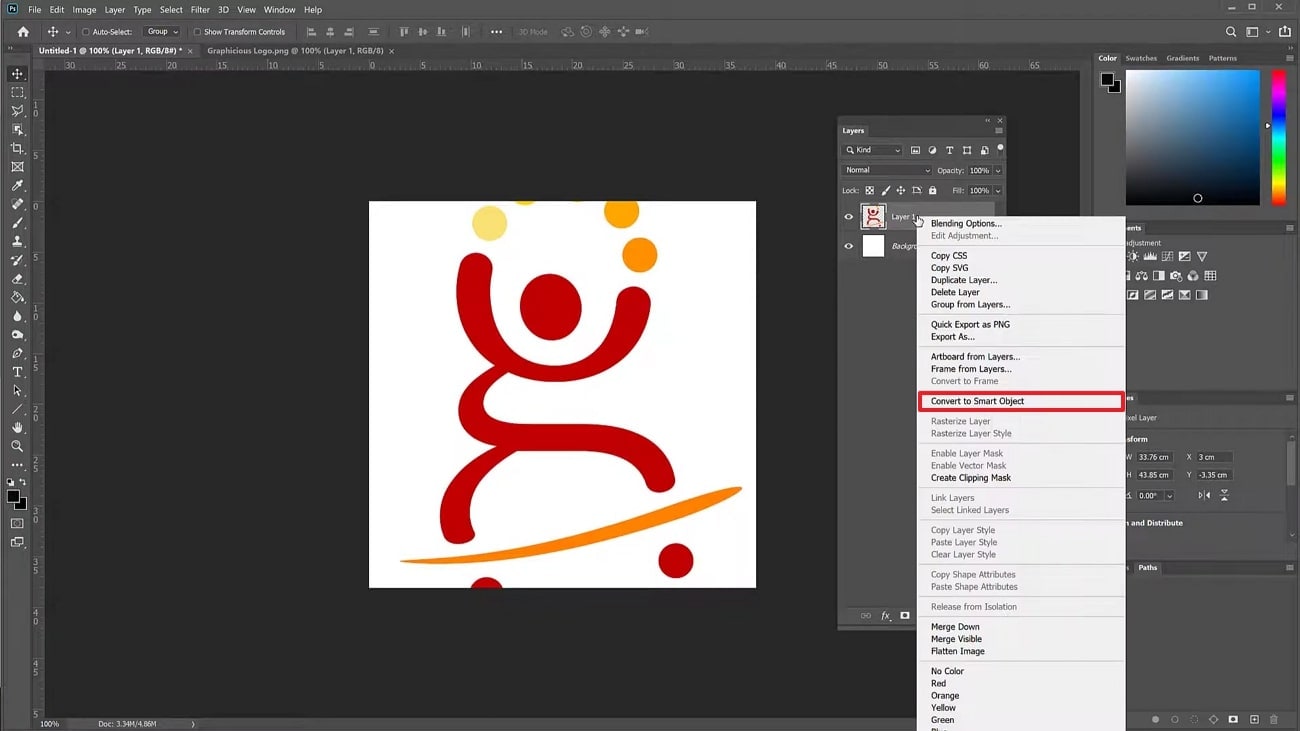Screen dimensions: 1300x731
Task: Filter layers by pixel layer icon
Action: (x=915, y=150)
